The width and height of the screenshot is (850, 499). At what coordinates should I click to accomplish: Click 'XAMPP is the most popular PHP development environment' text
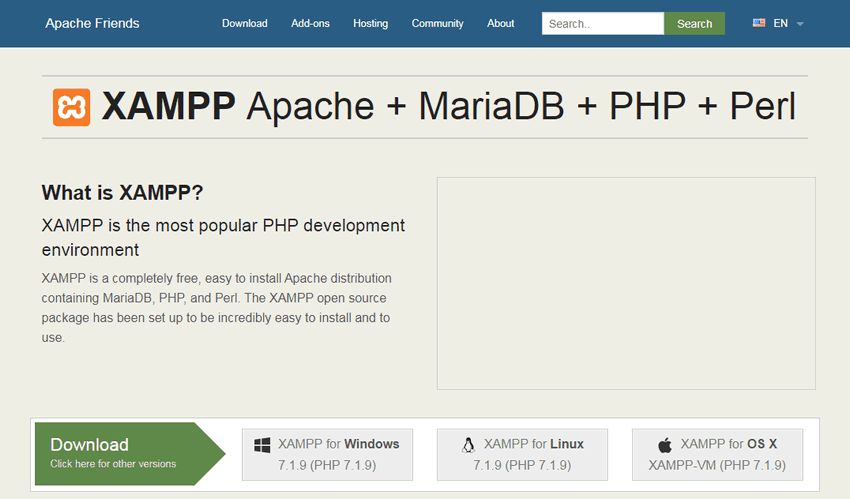click(223, 237)
